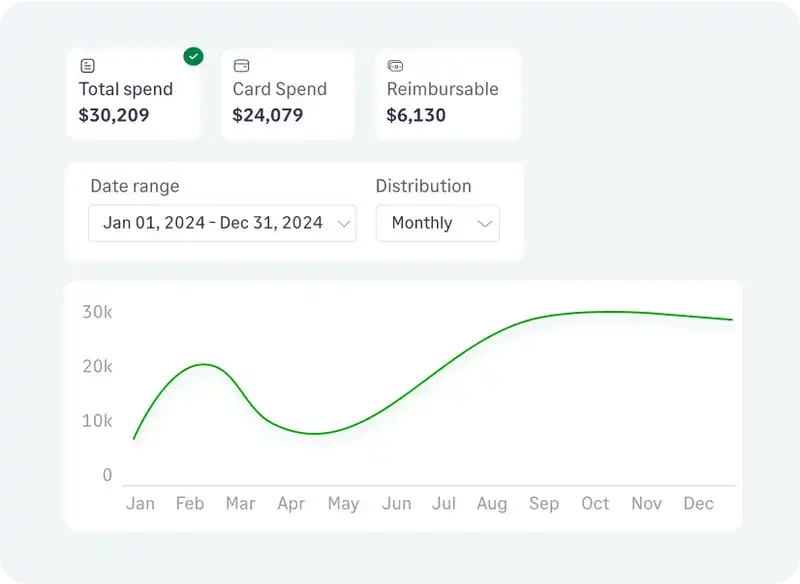Toggle the Total spend card selection
Image resolution: width=800 pixels, height=584 pixels.
[134, 94]
